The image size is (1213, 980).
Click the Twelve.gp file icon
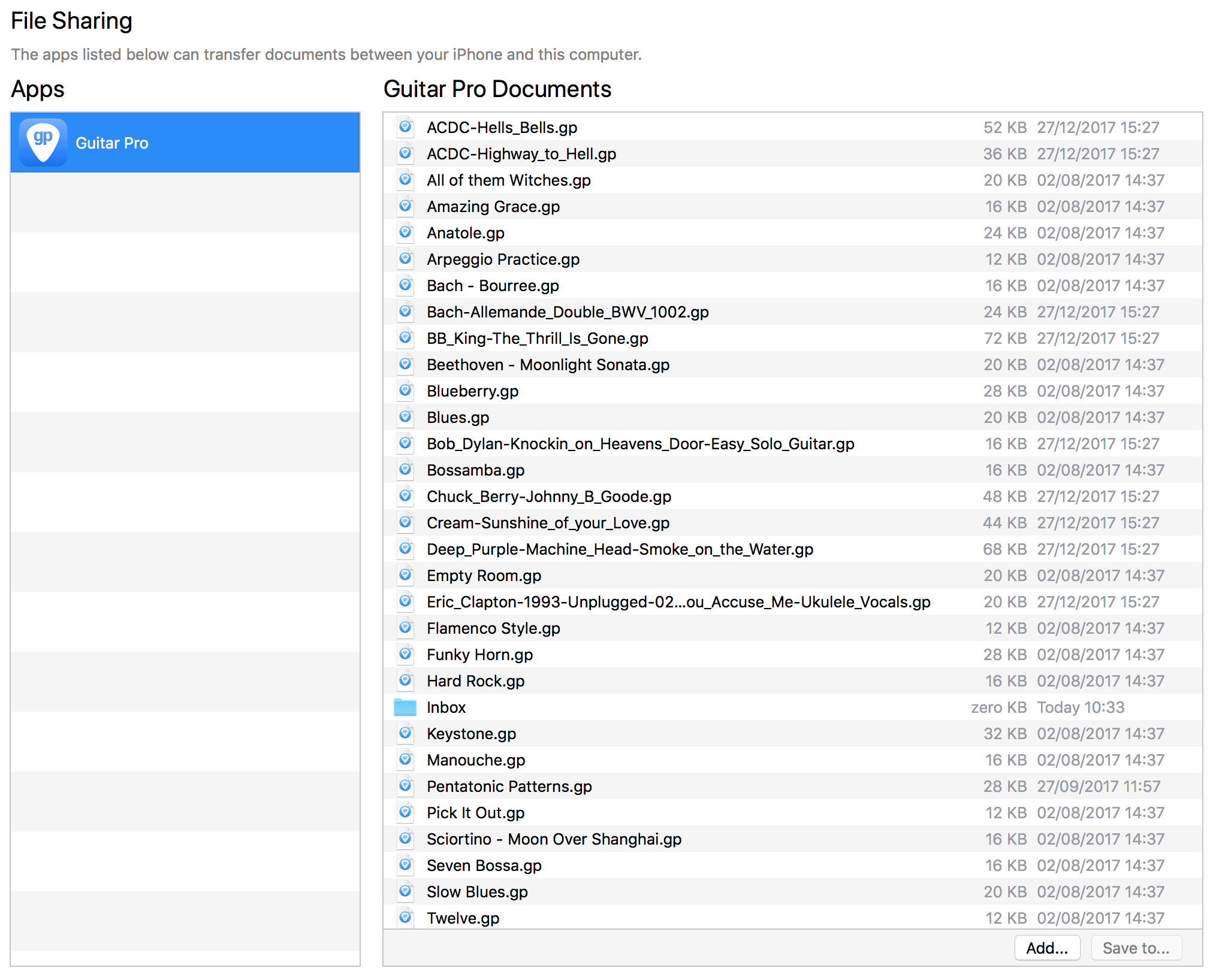click(x=406, y=918)
